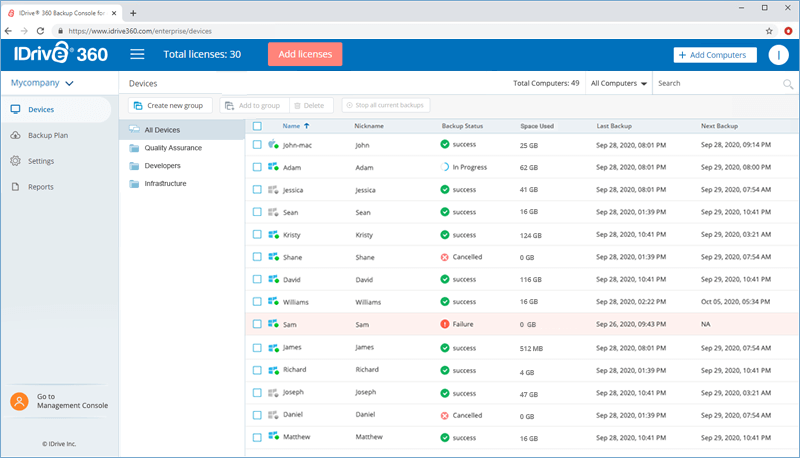Click in the Search input field

click(717, 83)
